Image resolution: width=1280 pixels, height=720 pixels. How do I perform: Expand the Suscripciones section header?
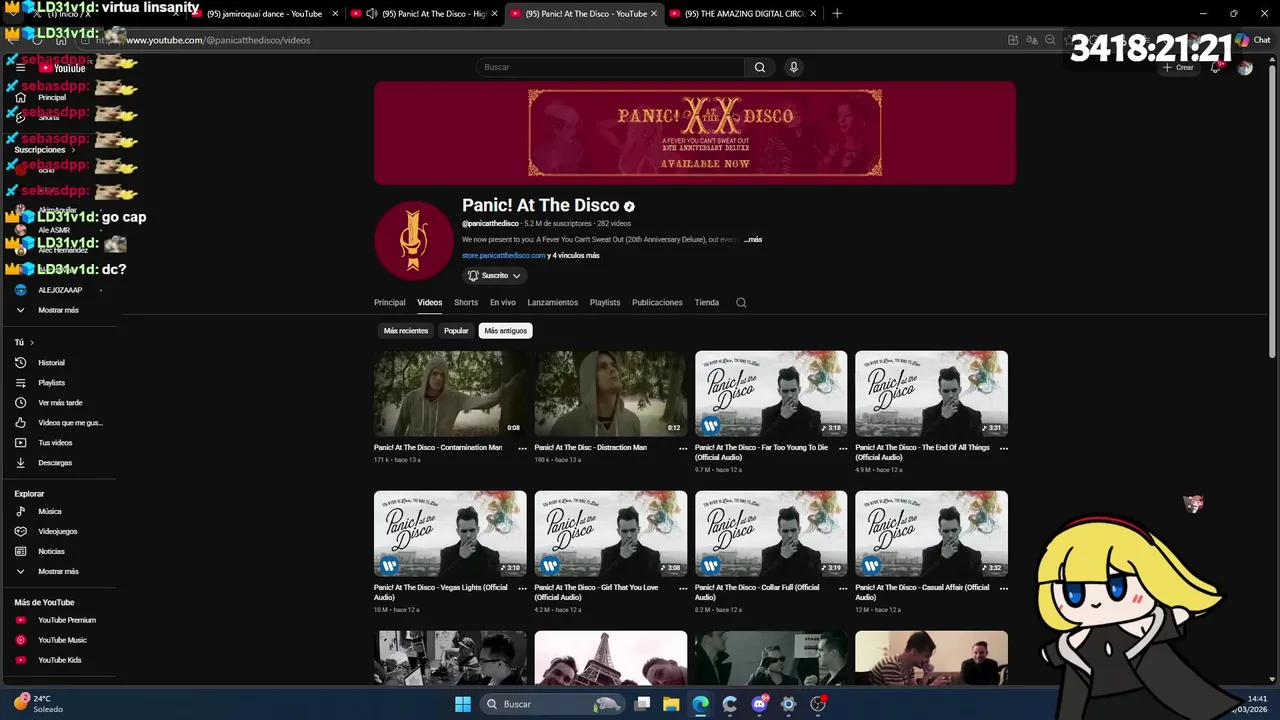point(44,149)
